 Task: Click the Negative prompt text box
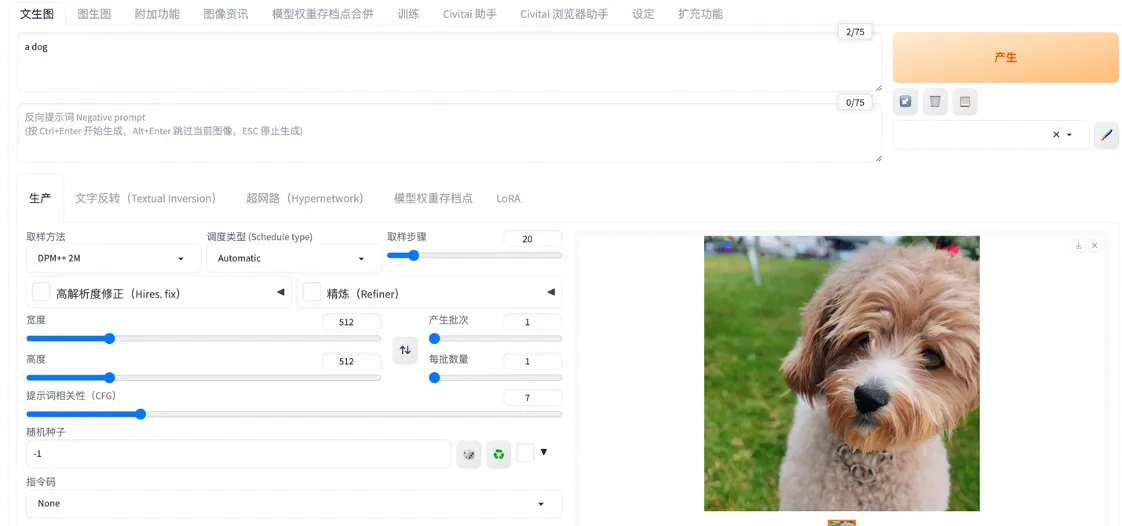449,133
